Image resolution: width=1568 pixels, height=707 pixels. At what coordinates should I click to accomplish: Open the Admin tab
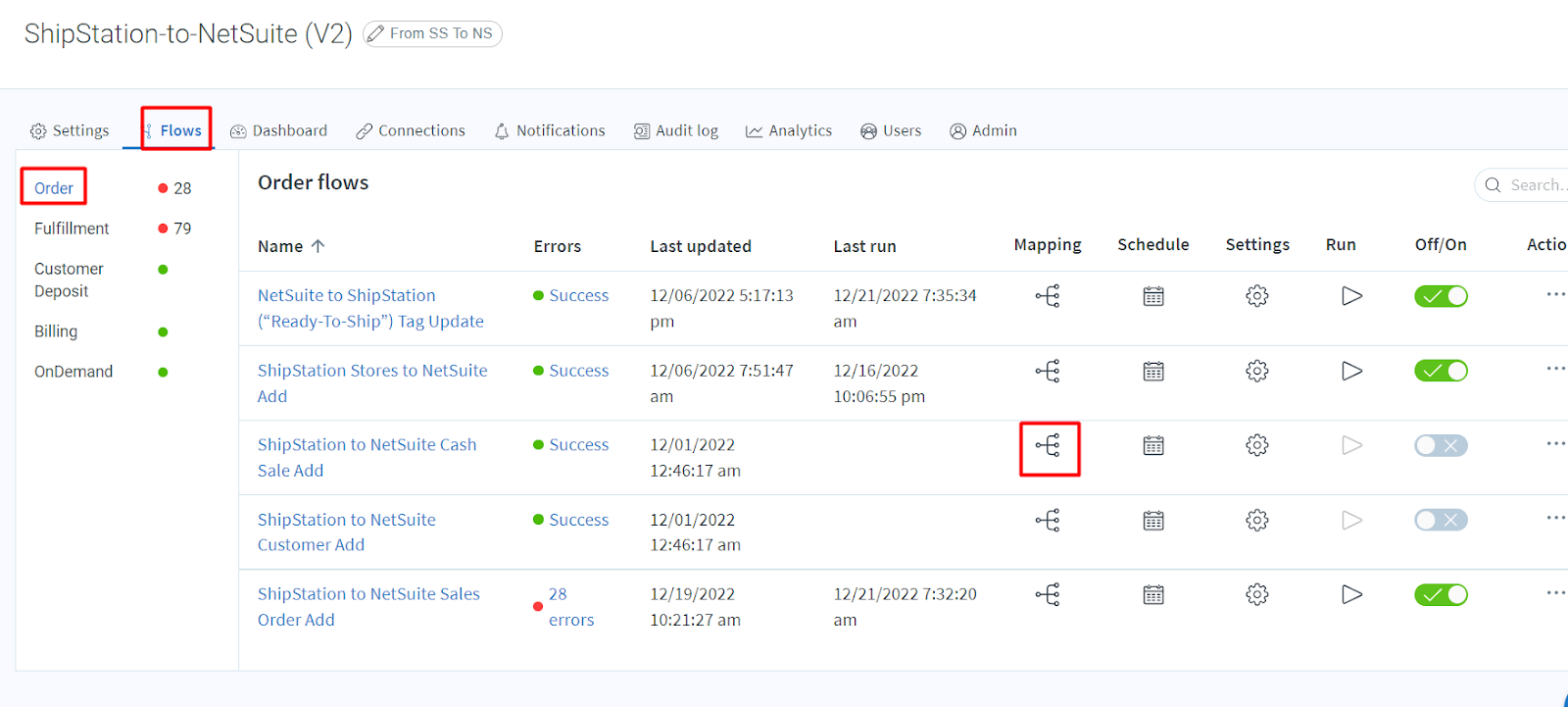click(x=983, y=130)
